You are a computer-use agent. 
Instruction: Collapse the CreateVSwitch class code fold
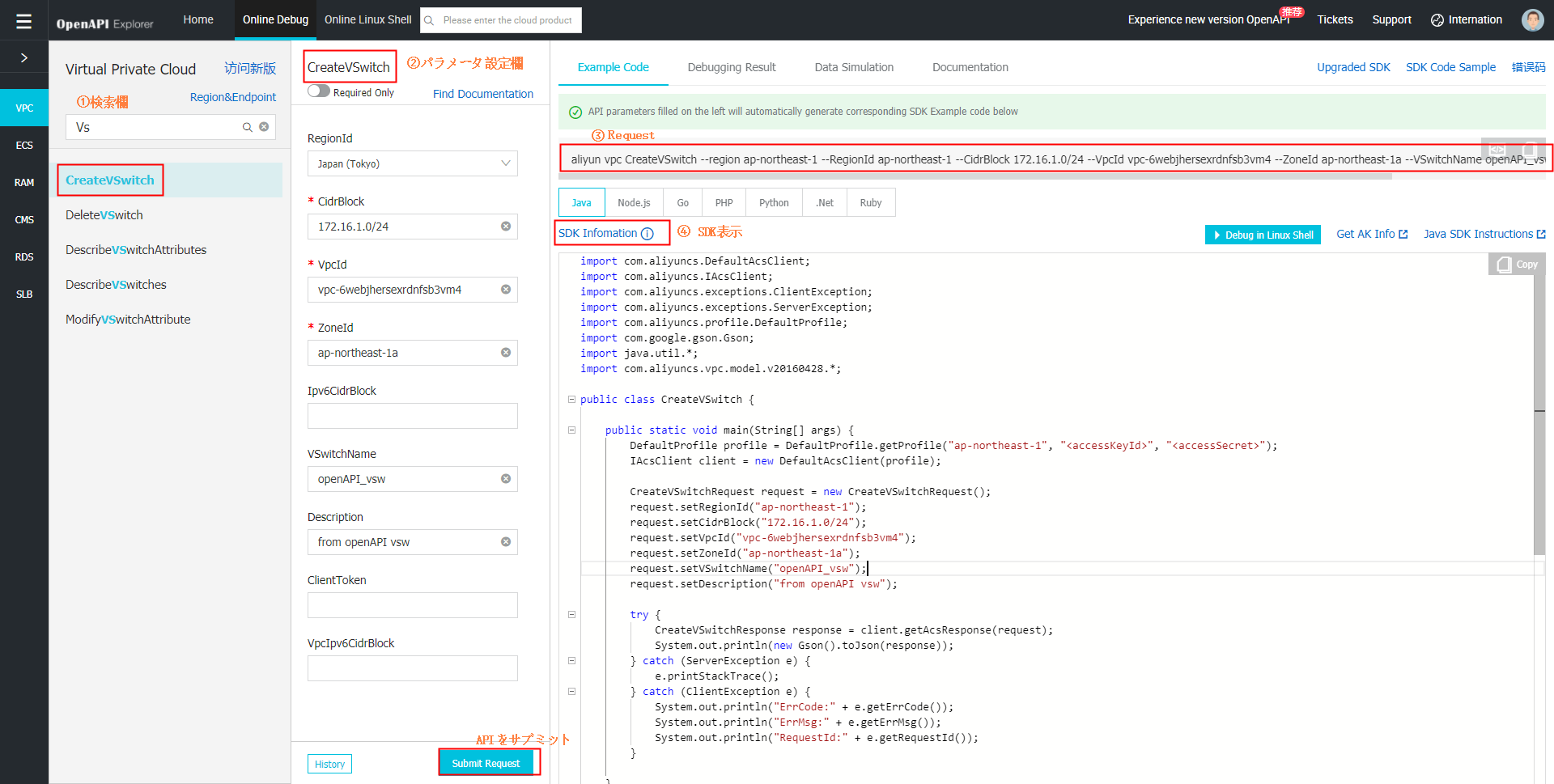pyautogui.click(x=571, y=400)
